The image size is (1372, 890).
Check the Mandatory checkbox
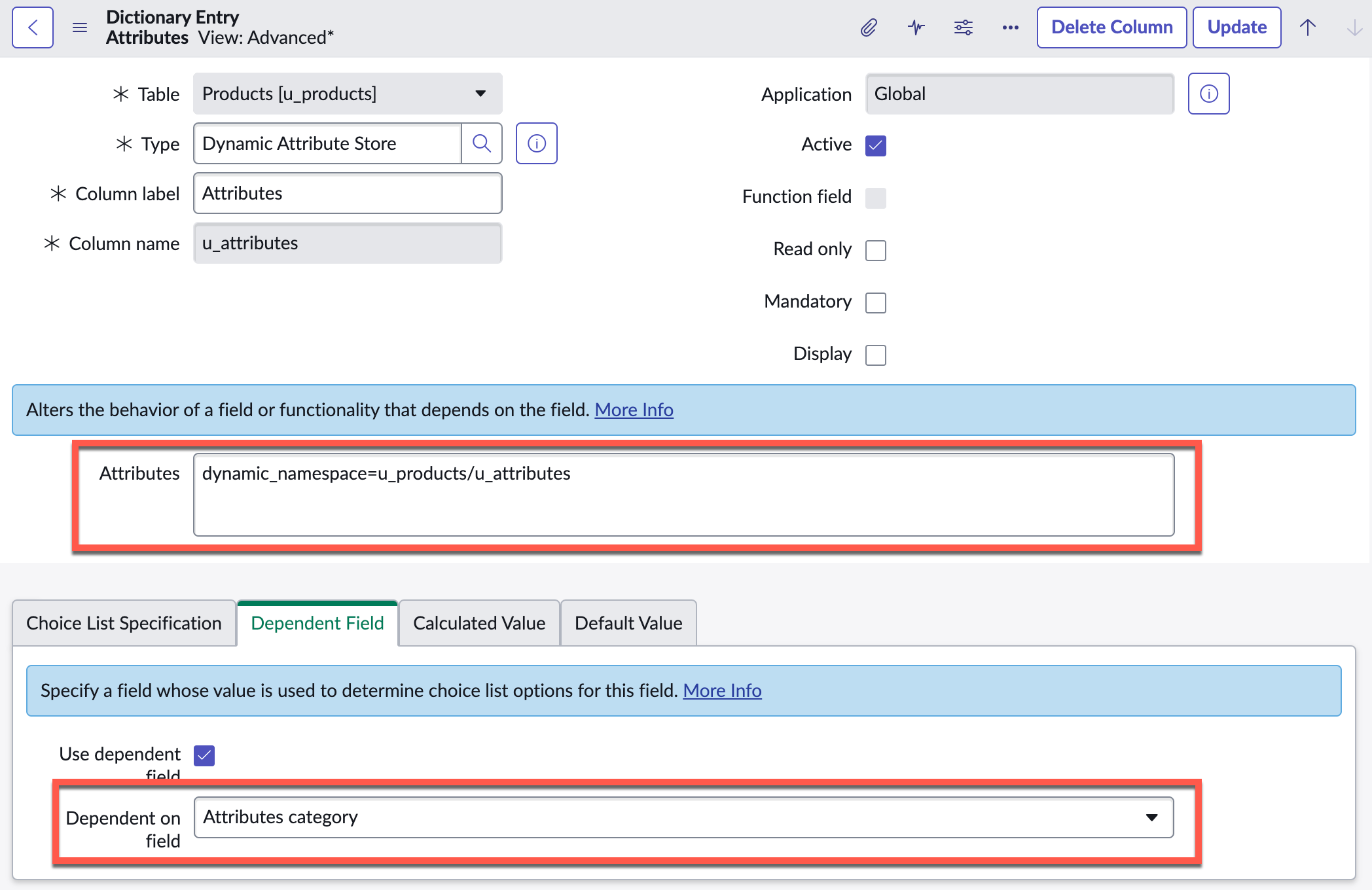876,302
